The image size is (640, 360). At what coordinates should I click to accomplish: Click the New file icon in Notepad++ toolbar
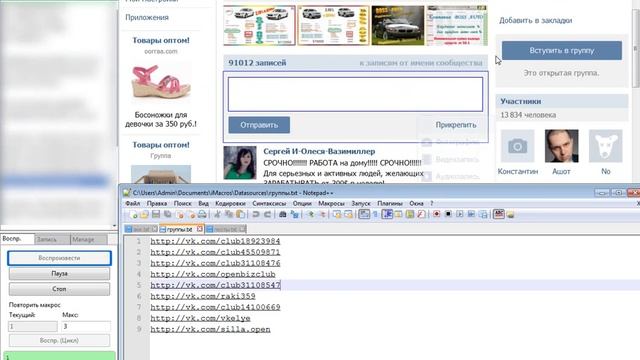[133, 214]
